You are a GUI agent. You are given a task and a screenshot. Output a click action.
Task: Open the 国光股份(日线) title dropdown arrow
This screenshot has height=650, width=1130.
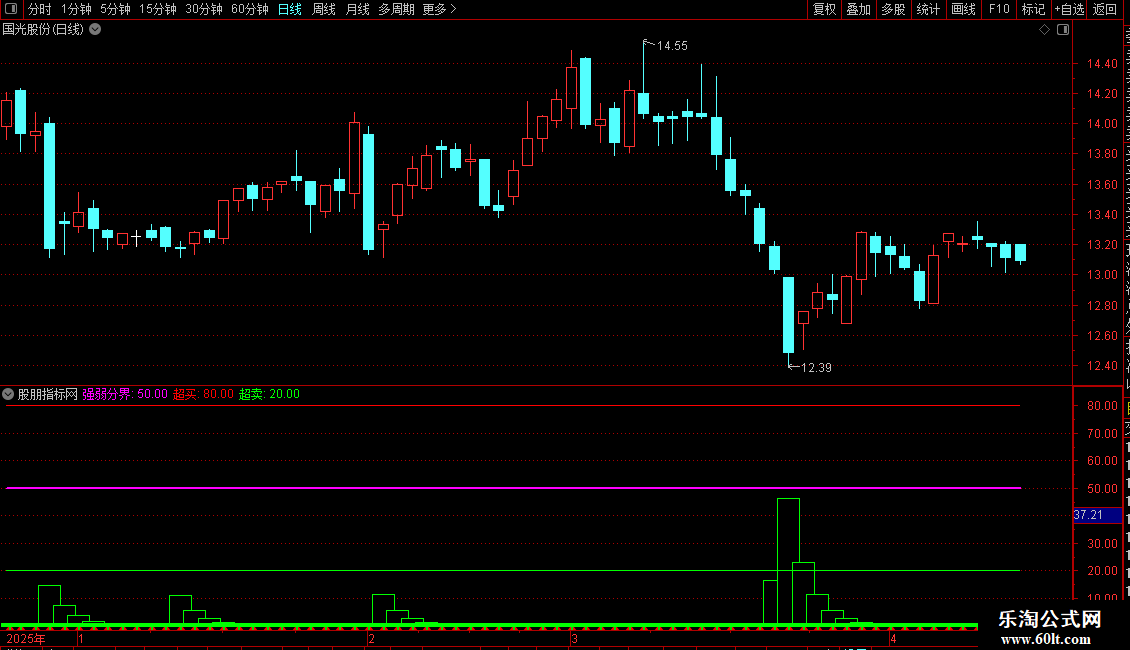point(95,30)
